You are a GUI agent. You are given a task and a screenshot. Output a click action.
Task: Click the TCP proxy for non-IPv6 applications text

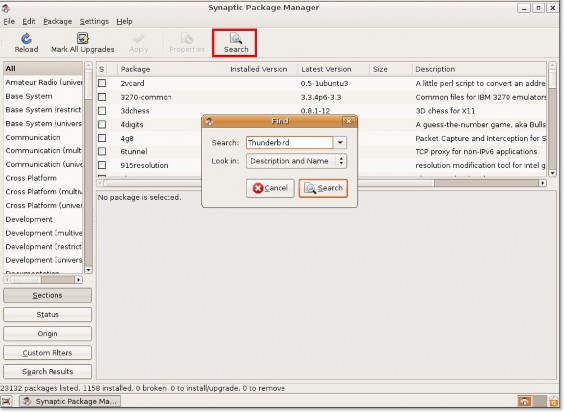(x=476, y=151)
